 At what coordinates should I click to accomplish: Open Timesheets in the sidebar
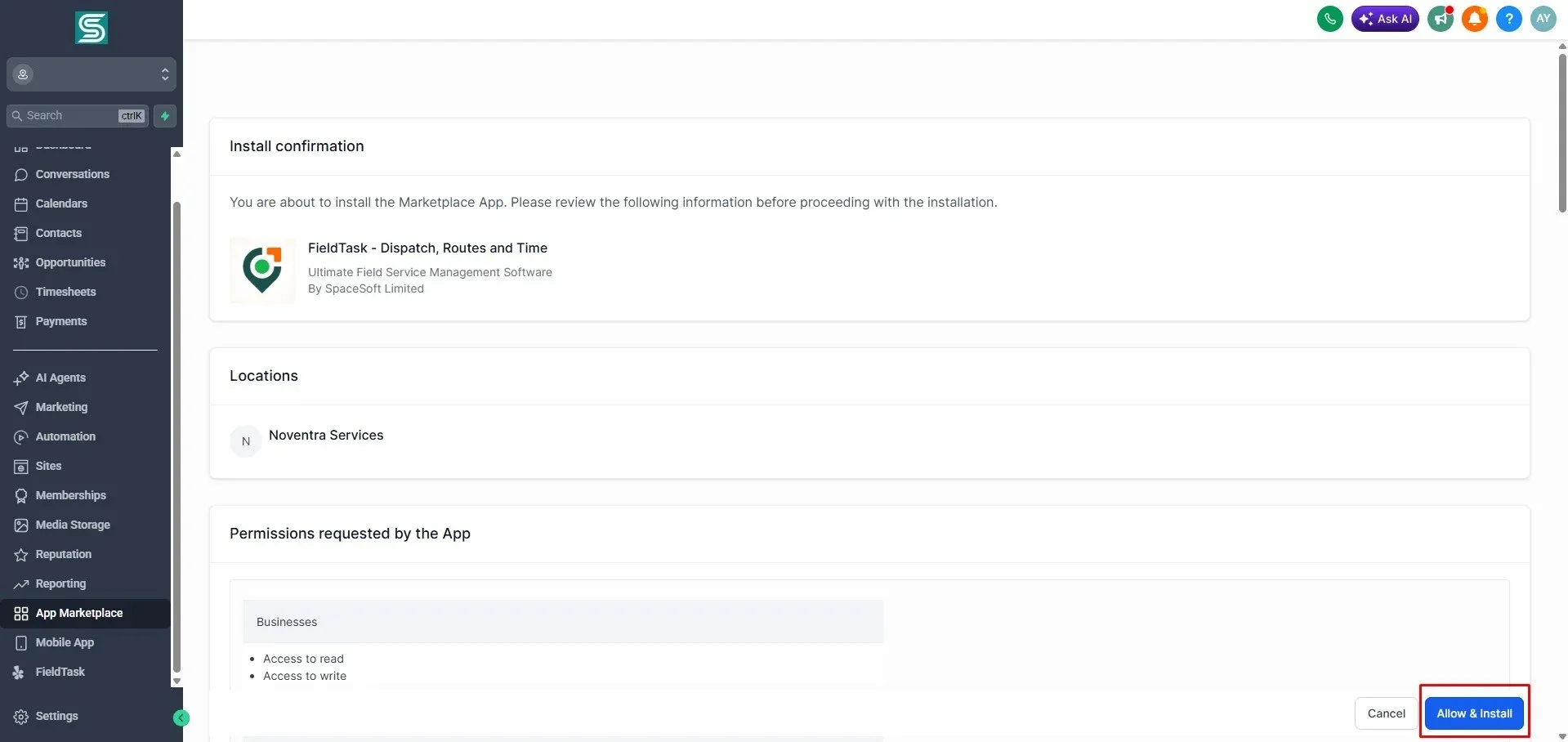85,293
